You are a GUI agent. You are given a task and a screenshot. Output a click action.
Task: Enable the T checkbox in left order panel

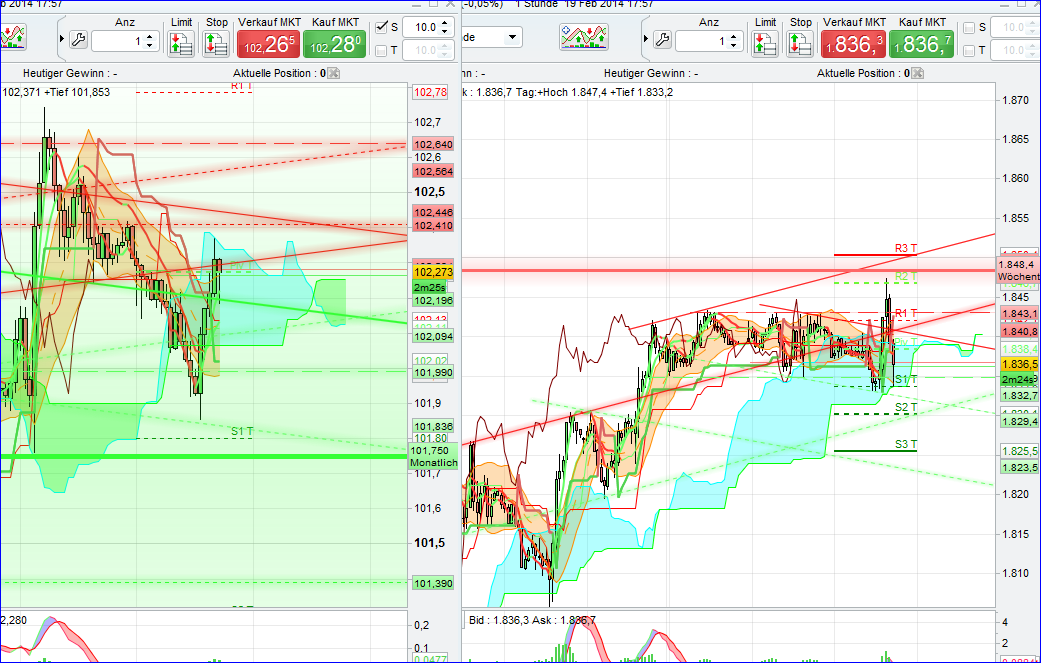pos(381,48)
